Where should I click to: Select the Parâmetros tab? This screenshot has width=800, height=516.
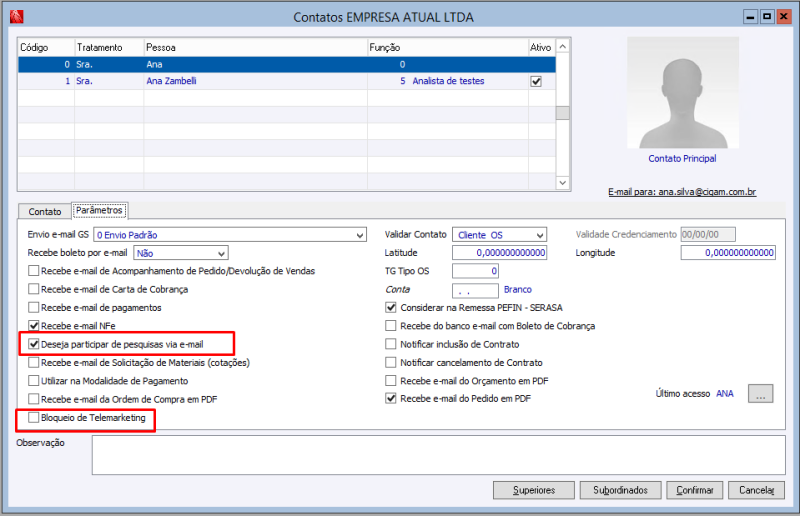click(99, 210)
